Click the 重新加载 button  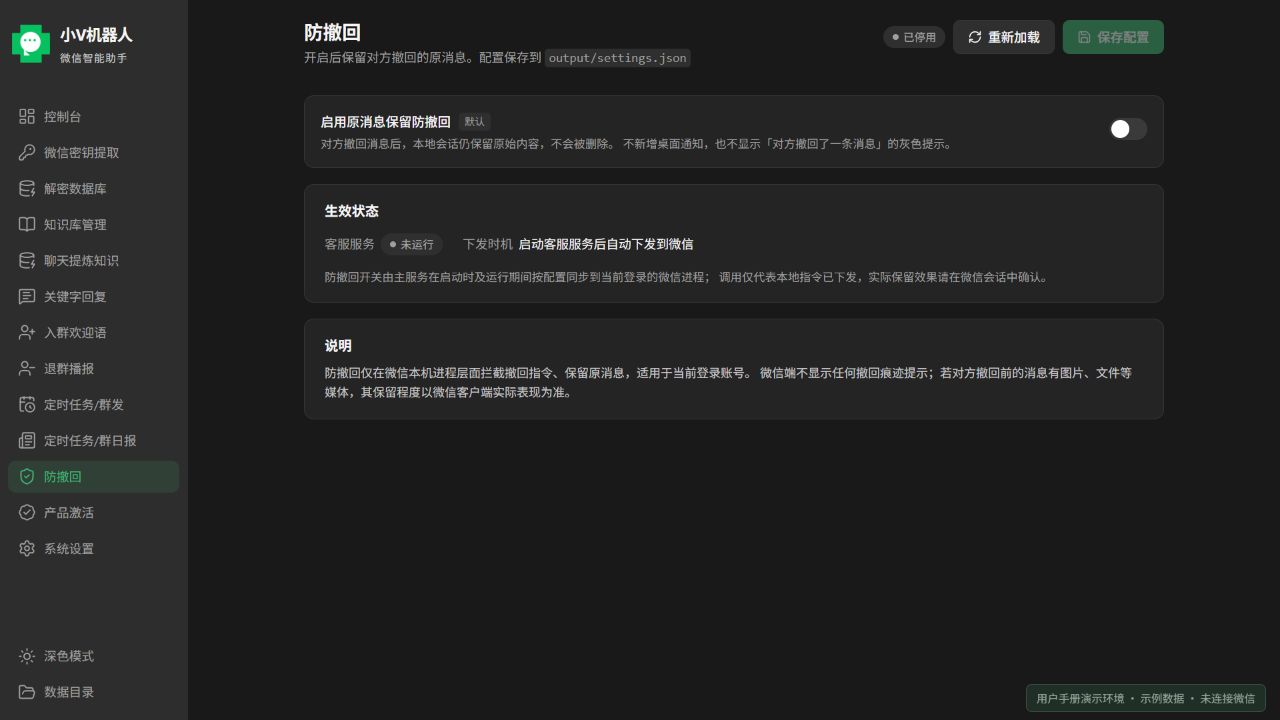tap(1003, 37)
